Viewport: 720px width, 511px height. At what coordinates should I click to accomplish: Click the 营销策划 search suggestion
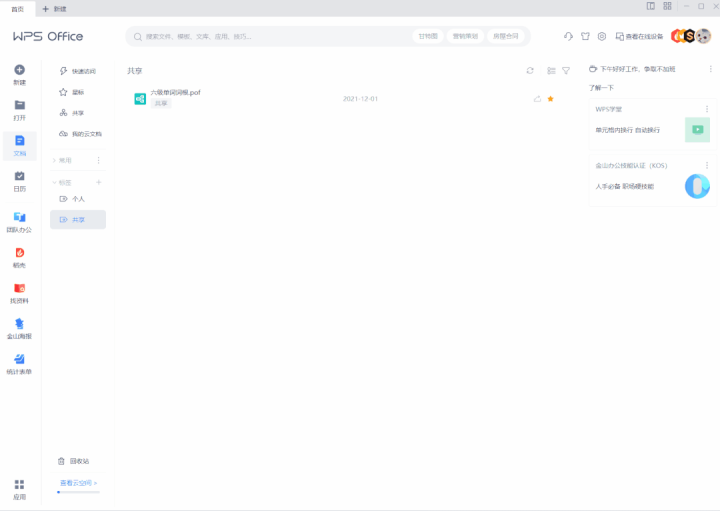[x=465, y=36]
